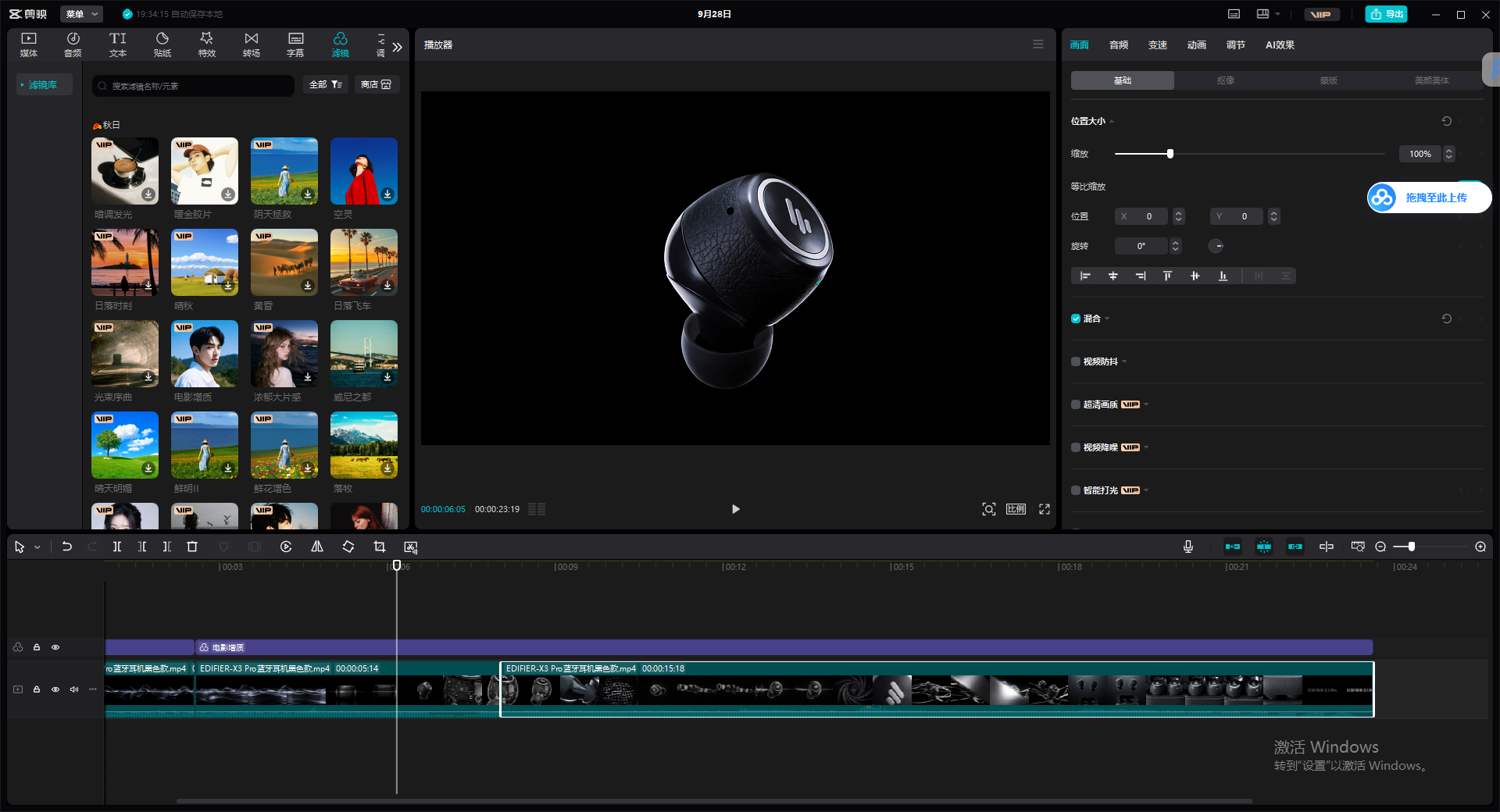Click the microphone record icon

coord(1188,547)
